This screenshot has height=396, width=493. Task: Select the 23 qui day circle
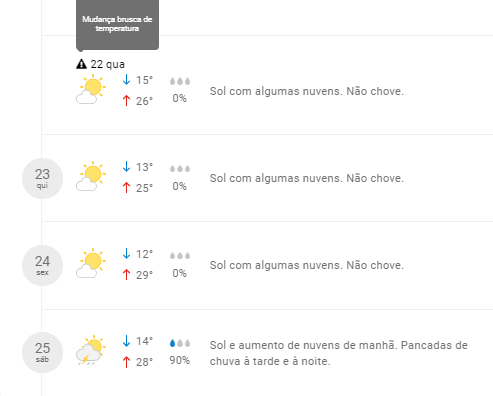click(x=42, y=178)
